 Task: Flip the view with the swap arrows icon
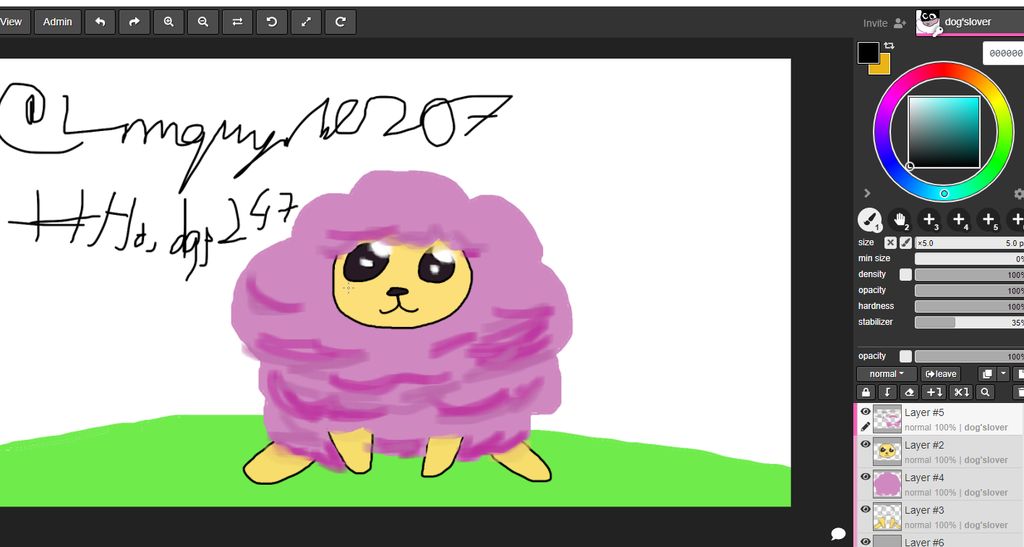(x=237, y=22)
